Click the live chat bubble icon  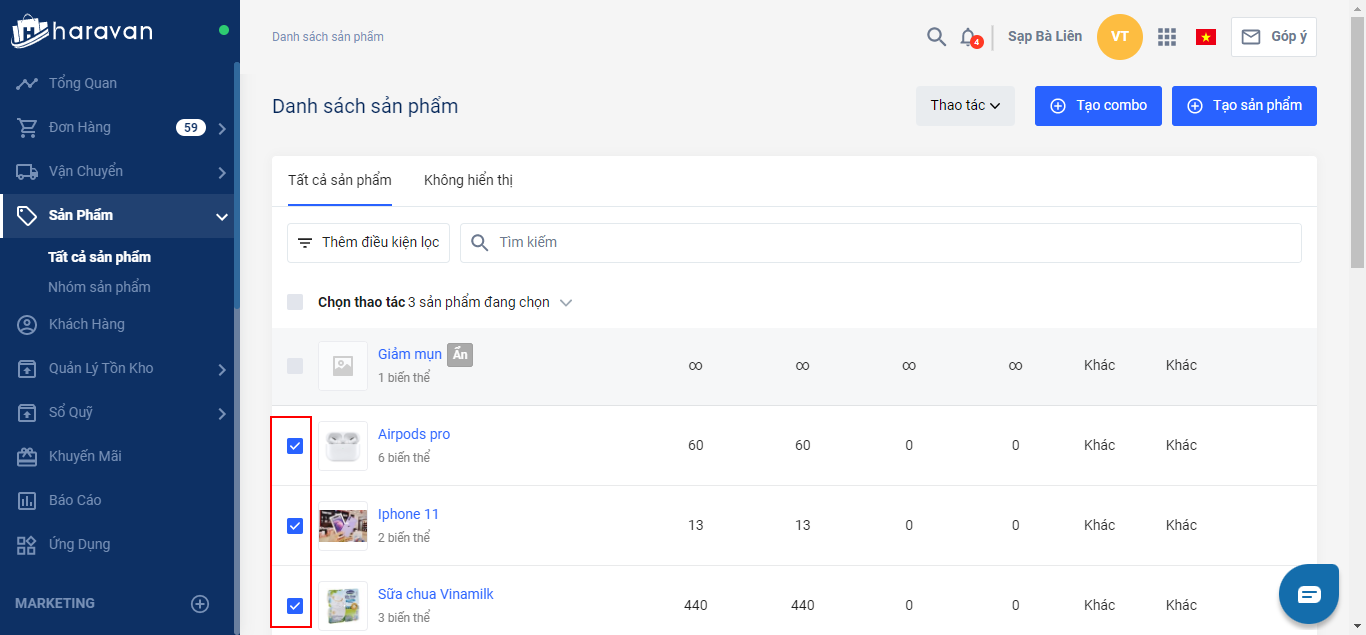coord(1309,594)
